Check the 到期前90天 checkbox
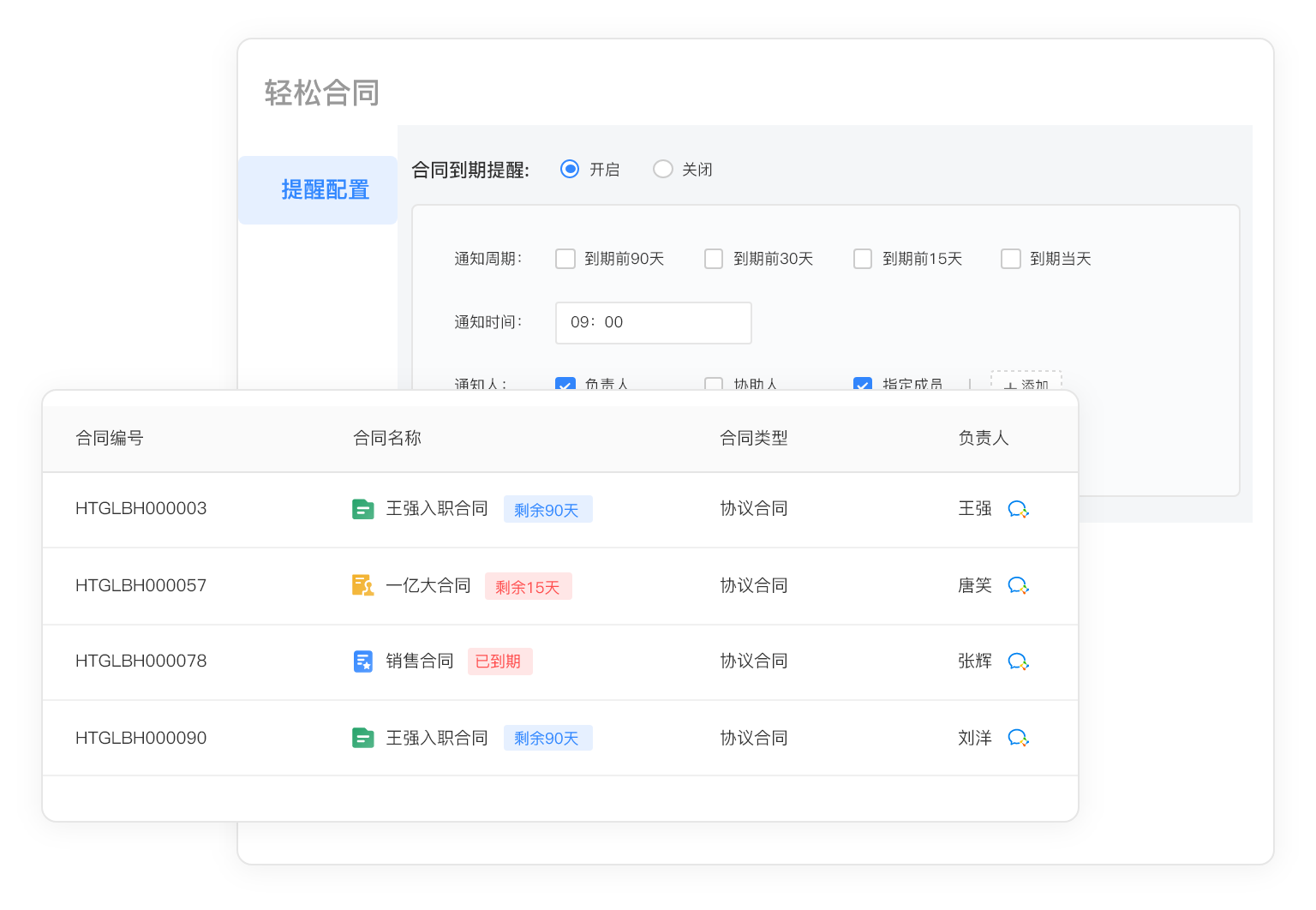This screenshot has width=1316, height=910. click(x=565, y=259)
